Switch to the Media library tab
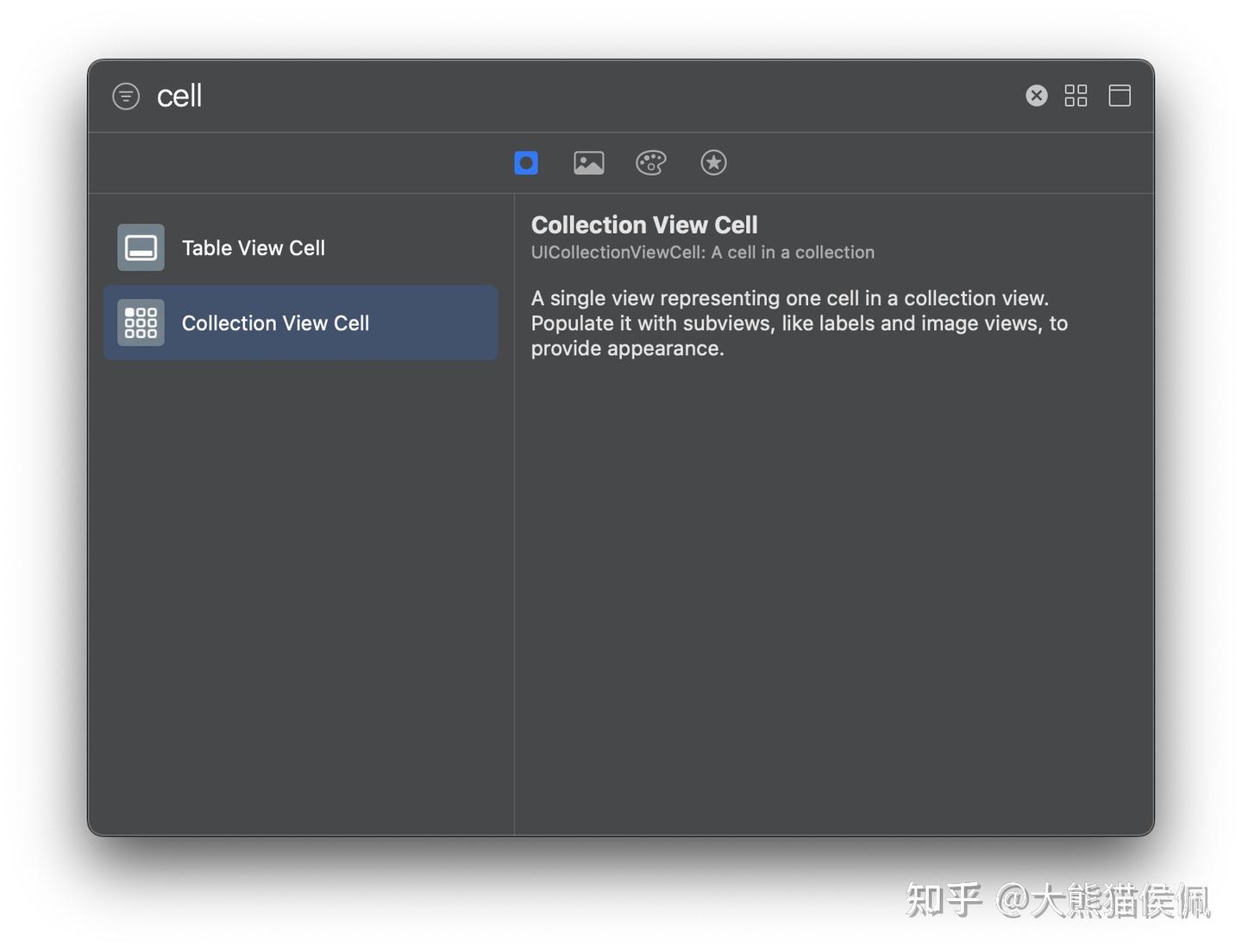 pos(588,162)
